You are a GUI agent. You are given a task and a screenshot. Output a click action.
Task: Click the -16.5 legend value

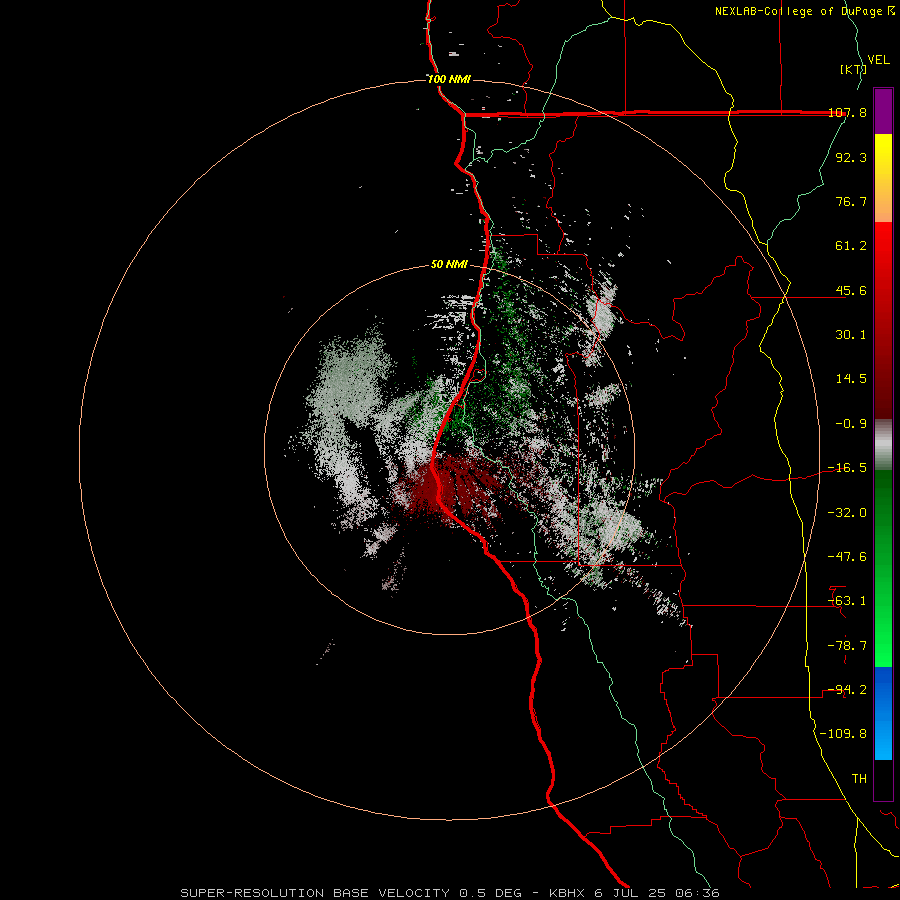pyautogui.click(x=848, y=468)
